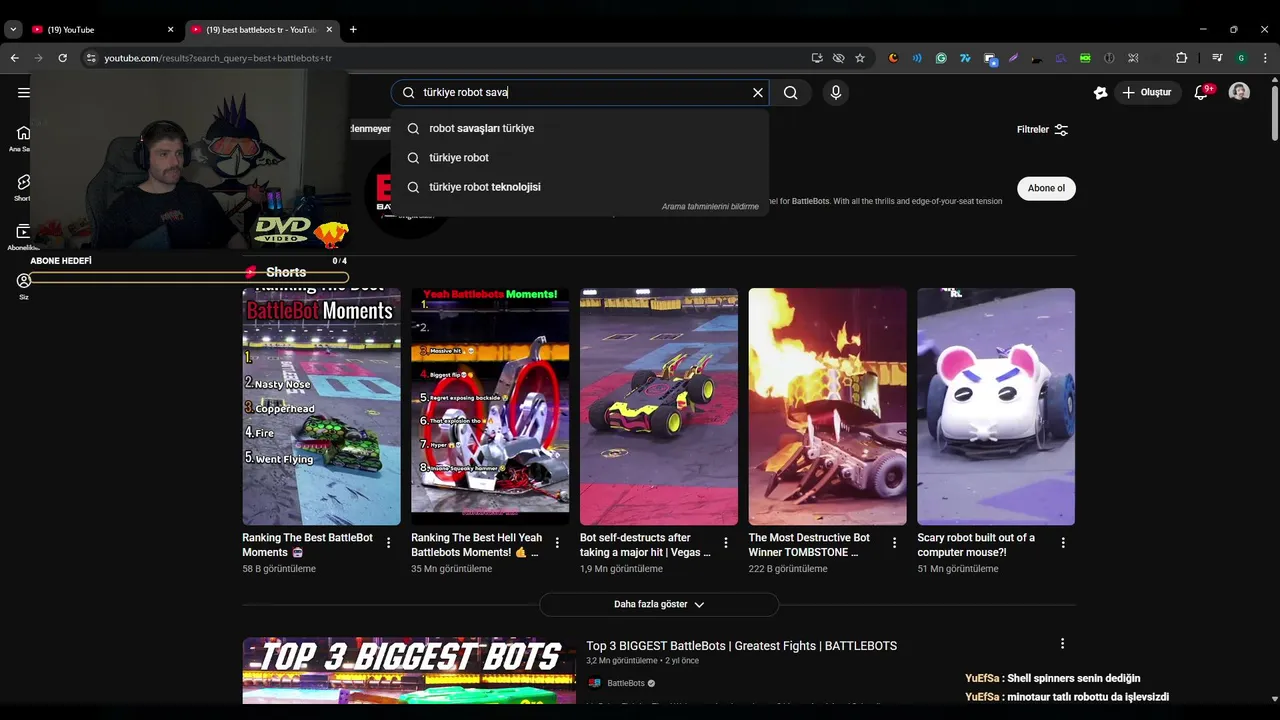
Task: Reload the page with refresh icon
Action: 62,58
